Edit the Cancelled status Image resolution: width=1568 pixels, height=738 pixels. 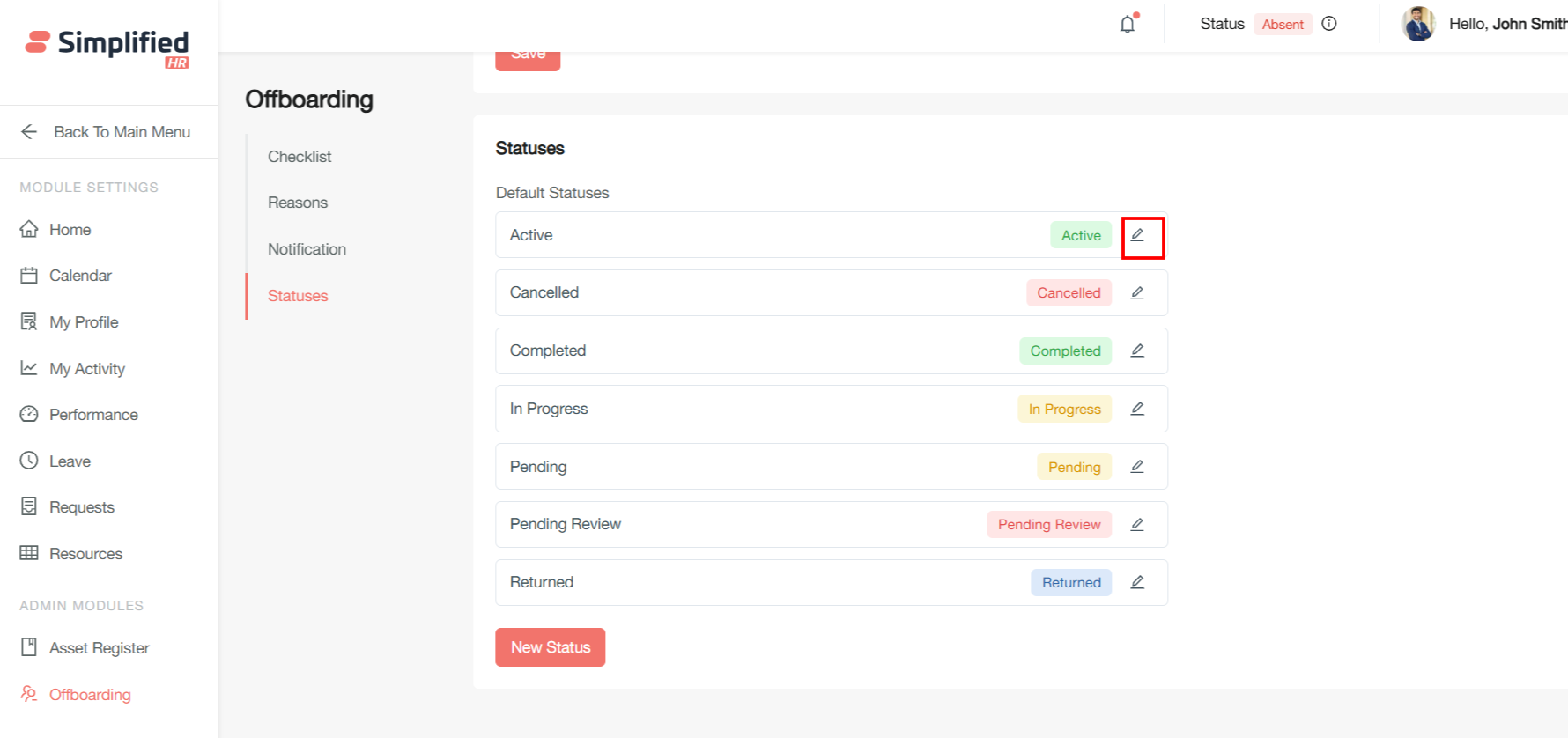pos(1137,293)
